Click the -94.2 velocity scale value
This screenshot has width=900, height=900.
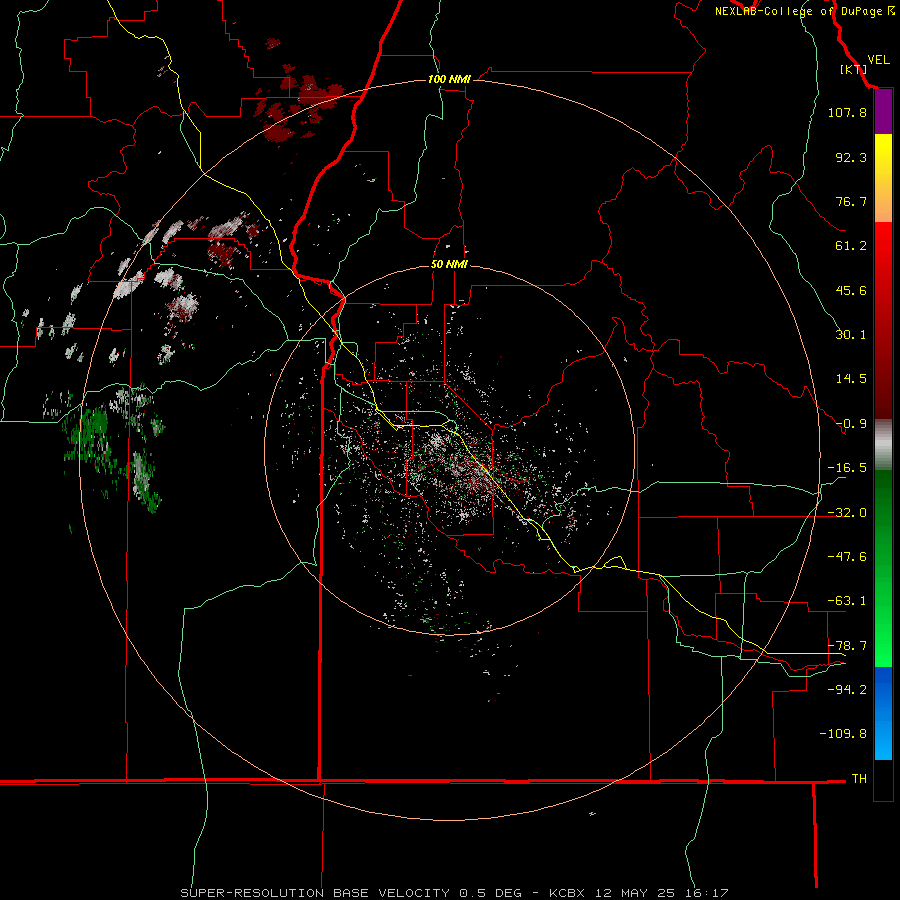coord(847,689)
